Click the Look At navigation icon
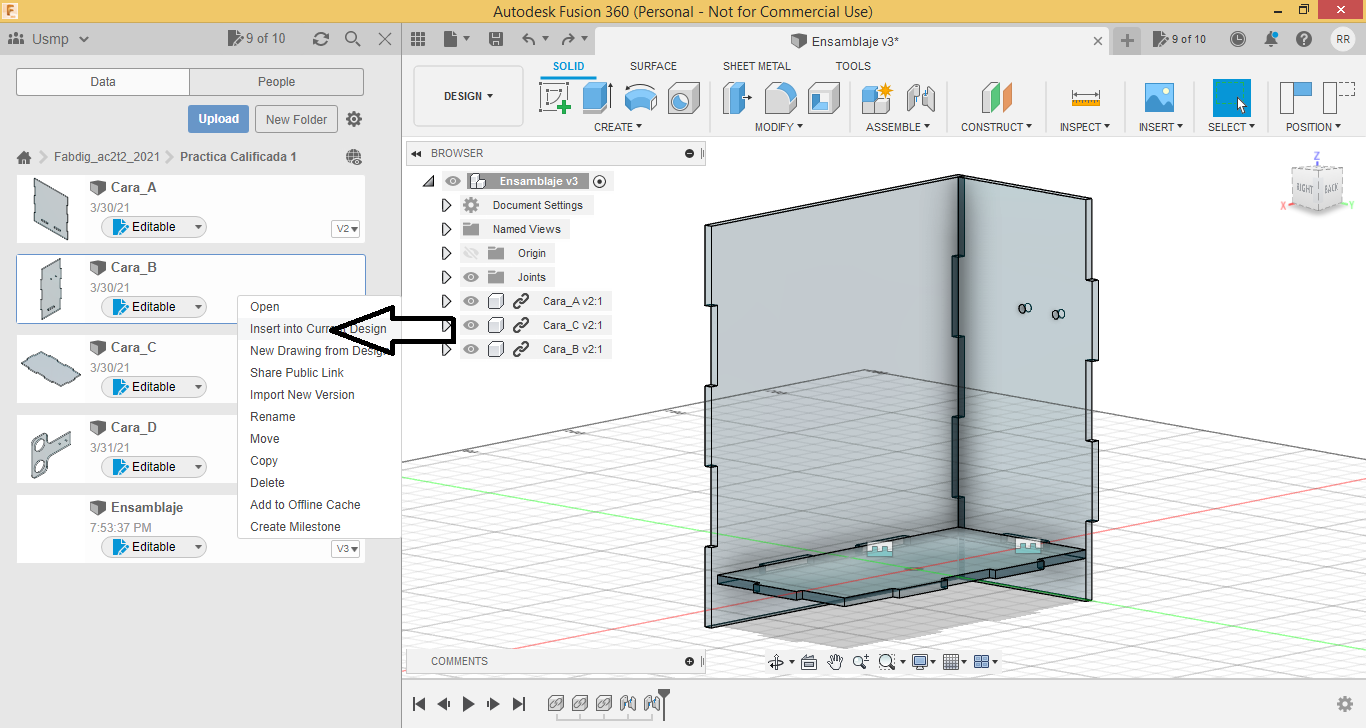Viewport: 1366px width, 728px height. [809, 662]
